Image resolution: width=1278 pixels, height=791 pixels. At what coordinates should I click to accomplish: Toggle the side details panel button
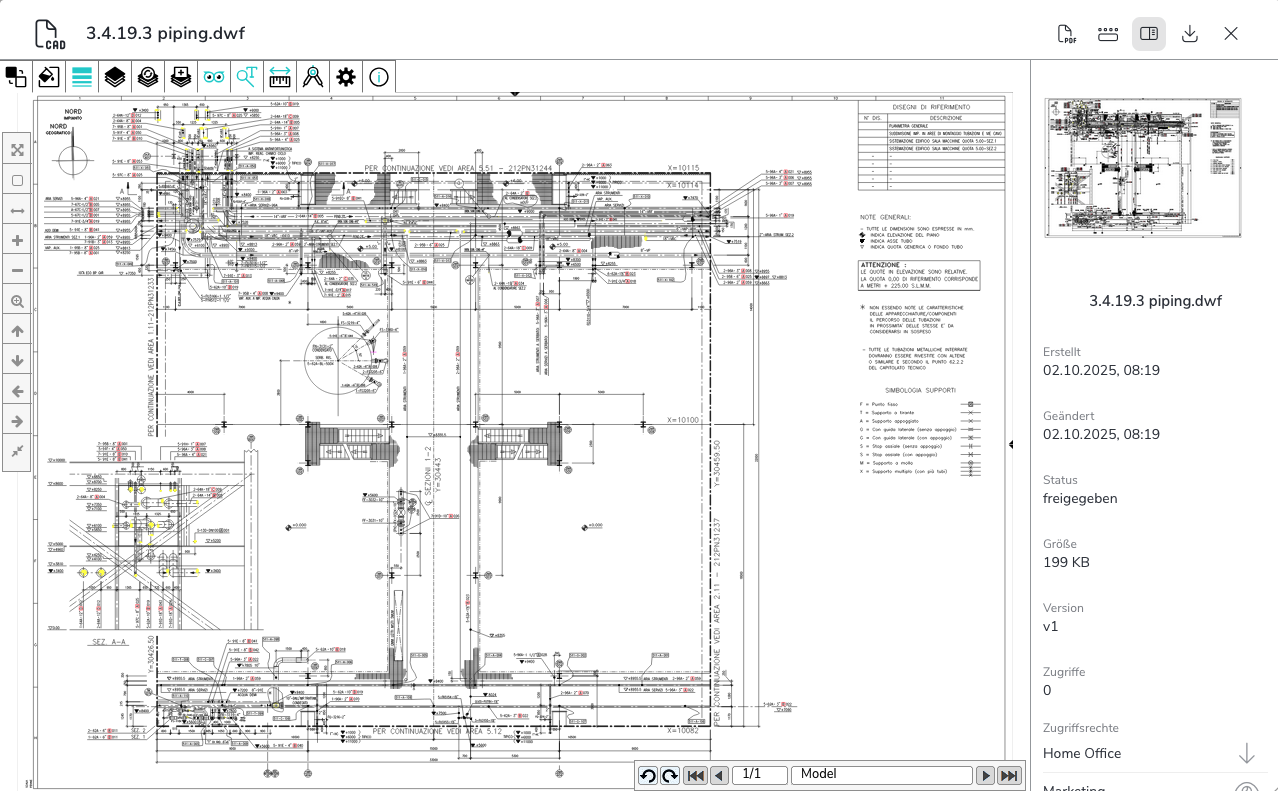point(1149,34)
